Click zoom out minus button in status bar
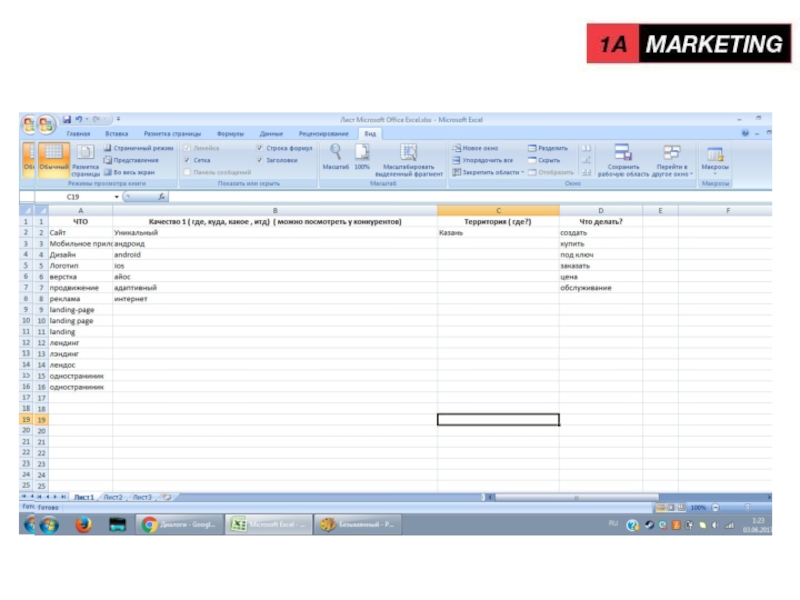Image resolution: width=800 pixels, height=600 pixels. (715, 508)
